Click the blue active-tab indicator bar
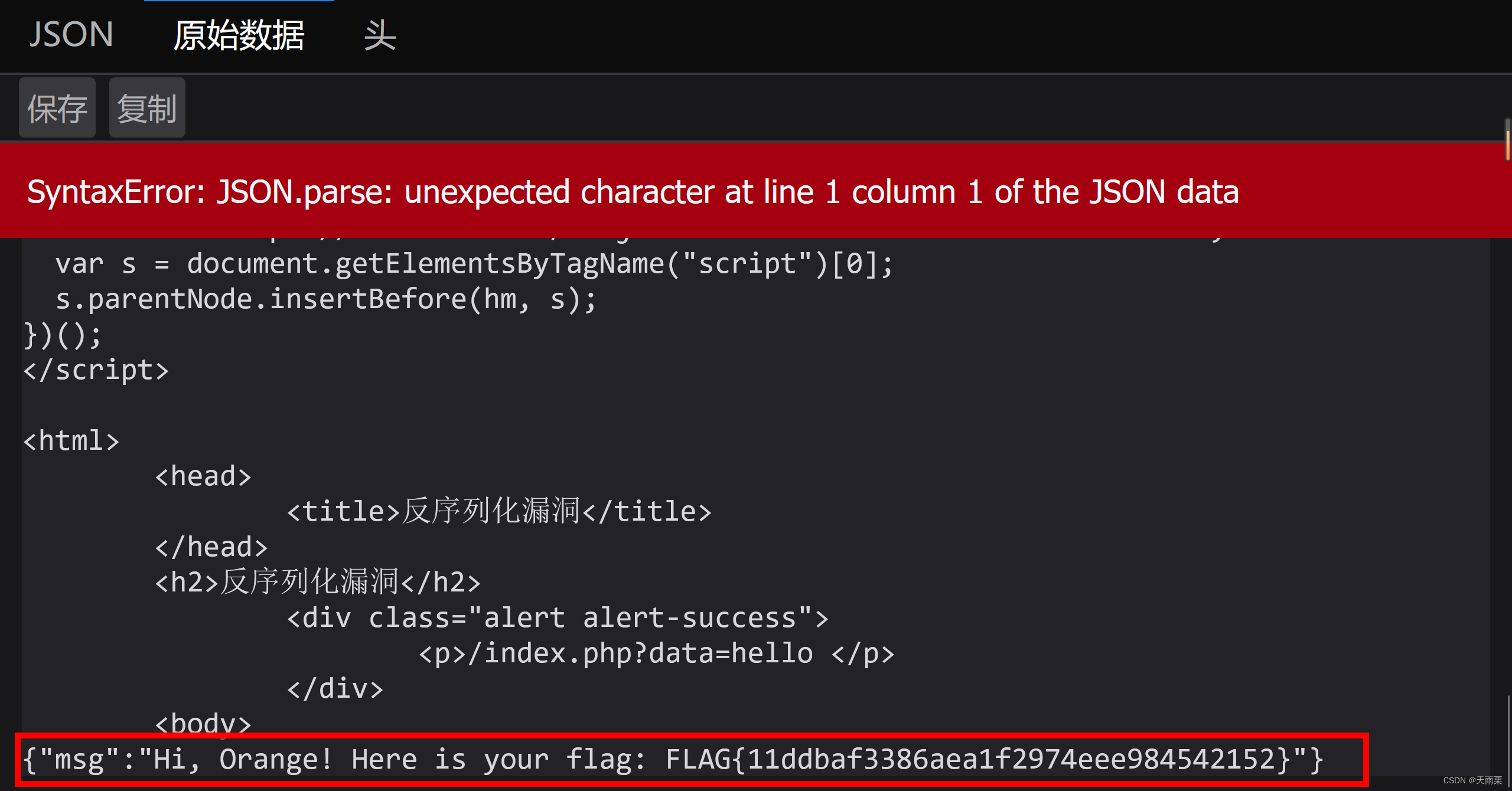The height and width of the screenshot is (791, 1512). (x=239, y=2)
